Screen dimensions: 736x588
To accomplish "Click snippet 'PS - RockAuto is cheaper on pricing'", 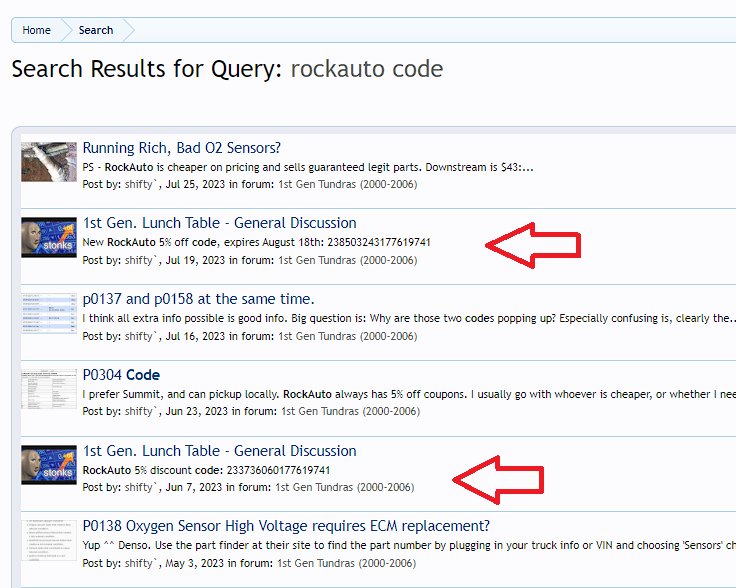I will (308, 167).
